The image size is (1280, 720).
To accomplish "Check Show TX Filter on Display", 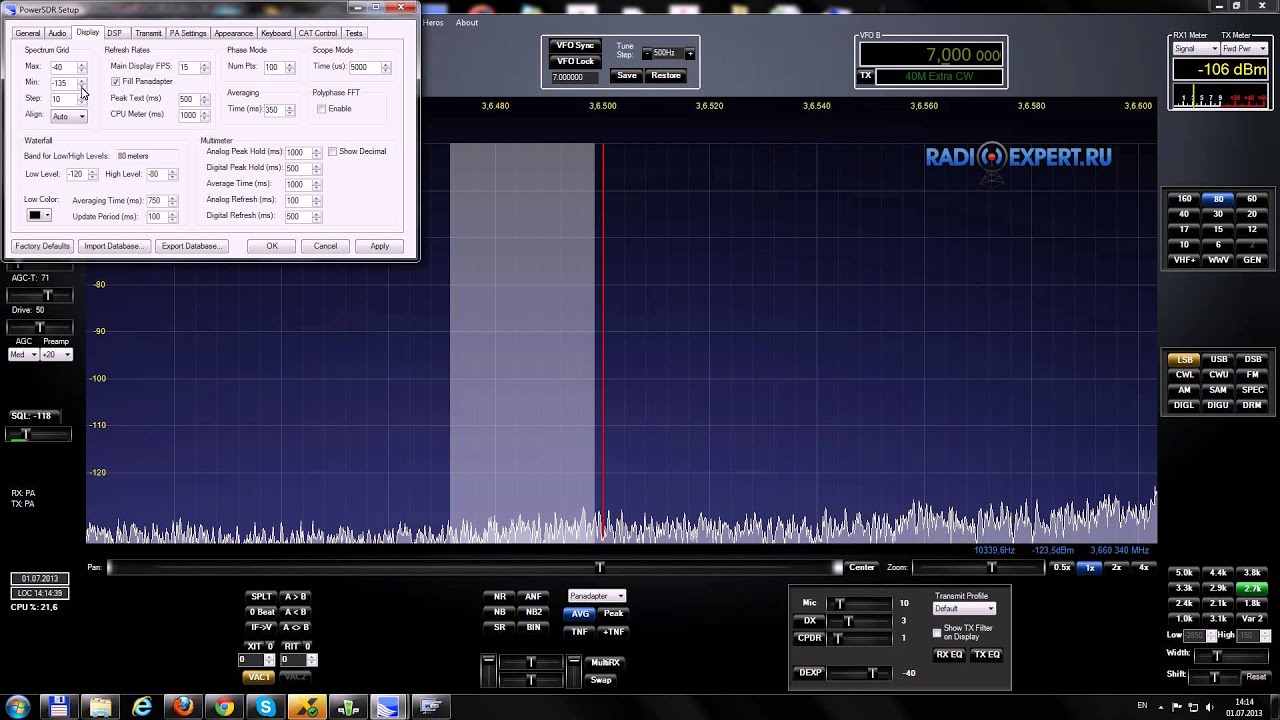I will coord(937,633).
